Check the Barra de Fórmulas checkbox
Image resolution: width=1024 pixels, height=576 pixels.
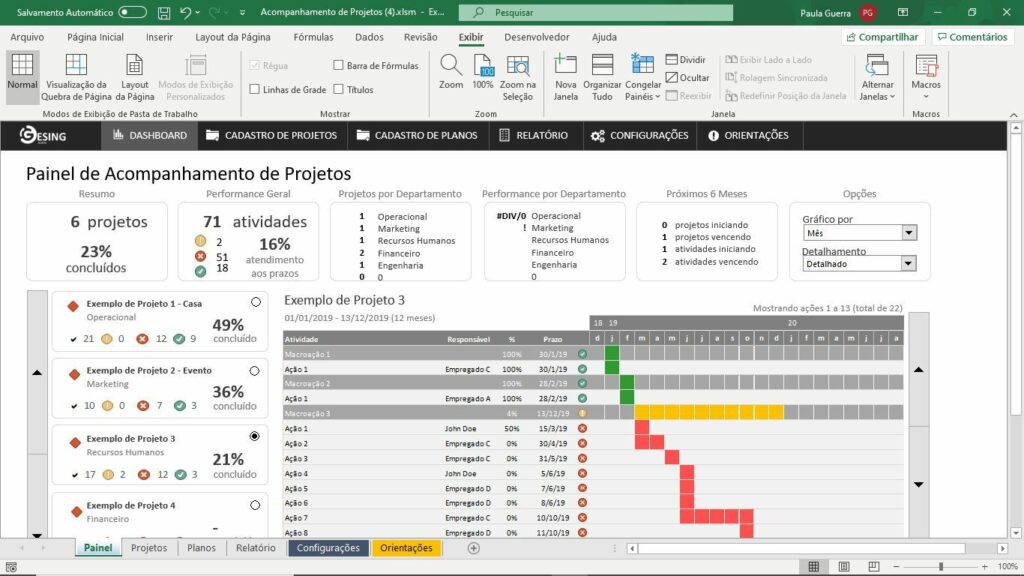339,65
